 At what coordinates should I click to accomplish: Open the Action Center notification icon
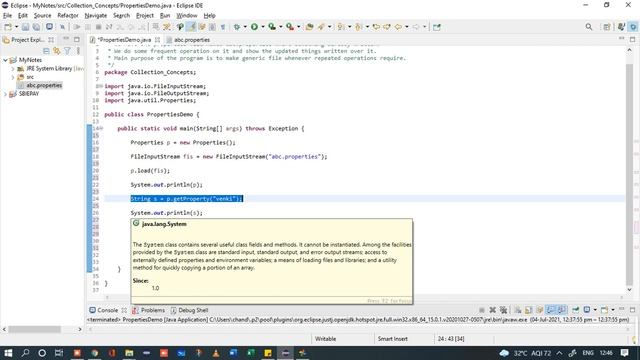[624, 353]
